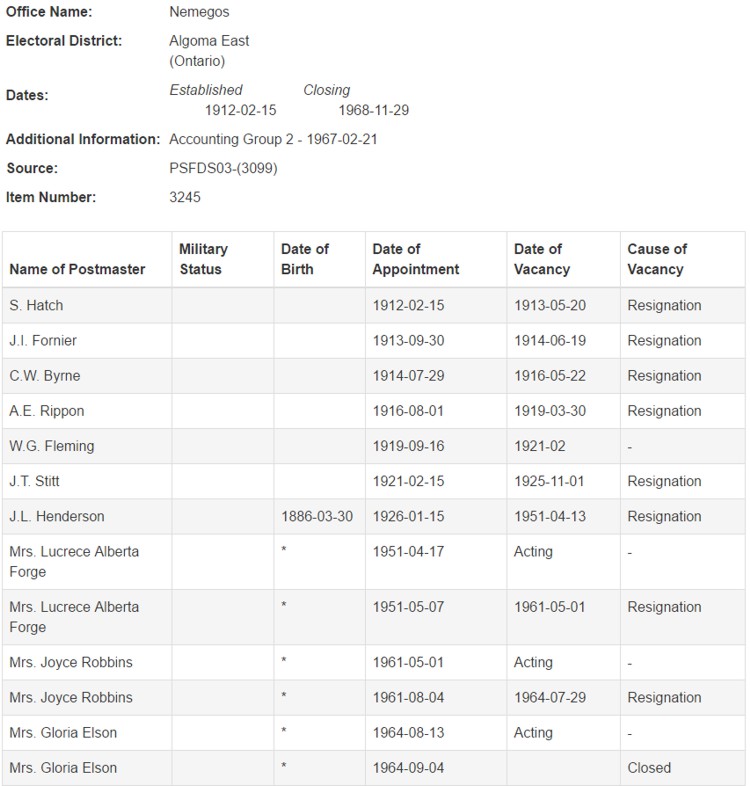The image size is (750, 786).
Task: Select the S. Hatch postmaster row name
Action: [36, 305]
